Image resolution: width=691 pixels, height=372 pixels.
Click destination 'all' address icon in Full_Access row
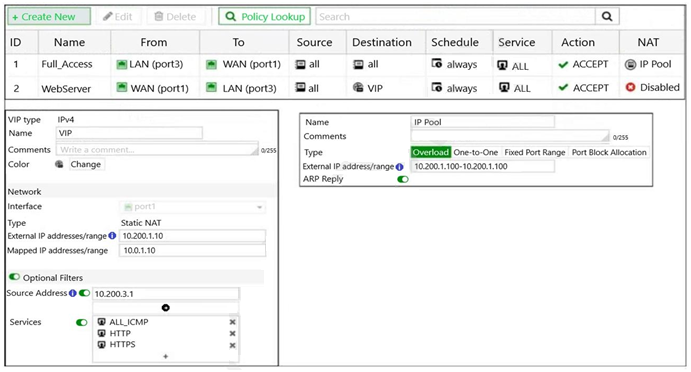[359, 65]
